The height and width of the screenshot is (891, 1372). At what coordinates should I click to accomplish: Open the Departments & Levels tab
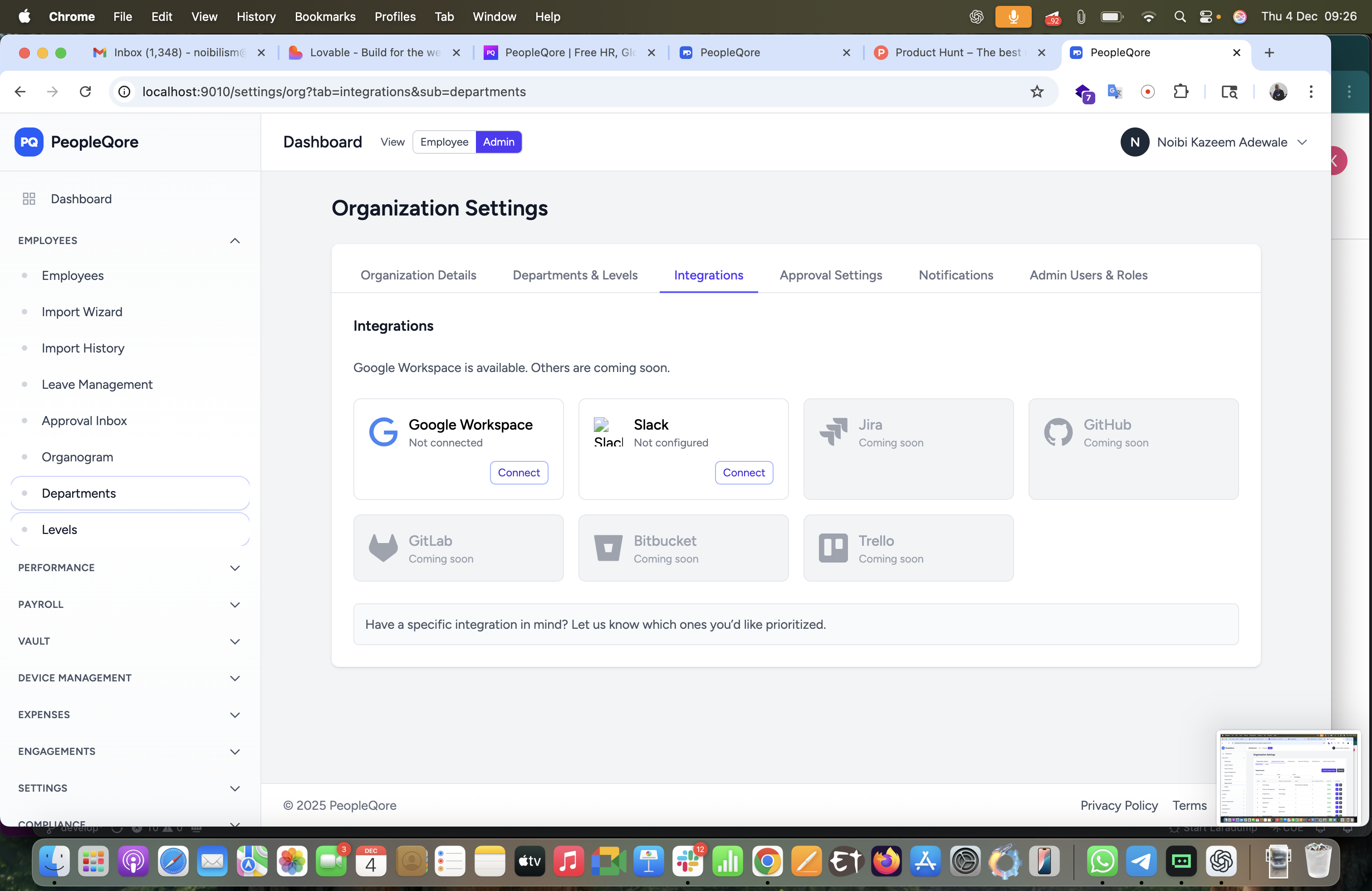575,275
